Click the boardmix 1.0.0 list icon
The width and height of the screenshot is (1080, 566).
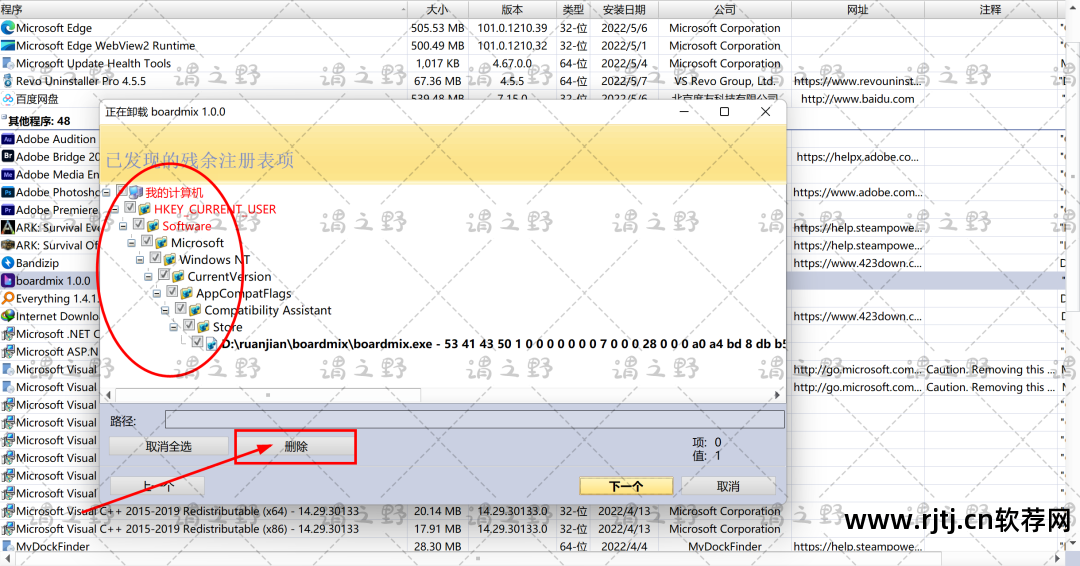coord(8,281)
